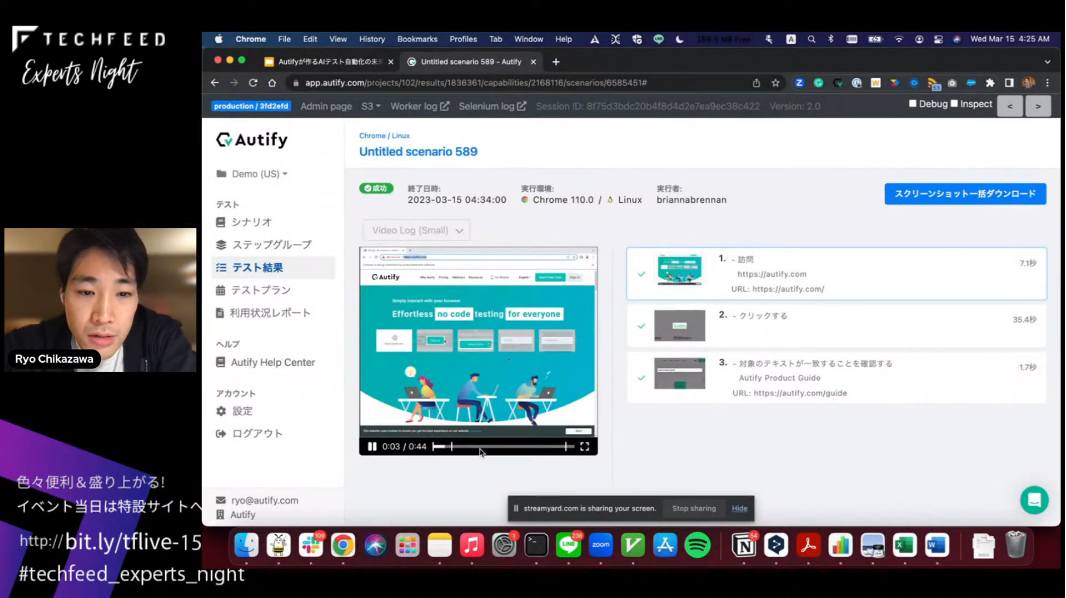Open Microsoft Excel from the dock
1066x598 pixels.
pyautogui.click(x=905, y=545)
